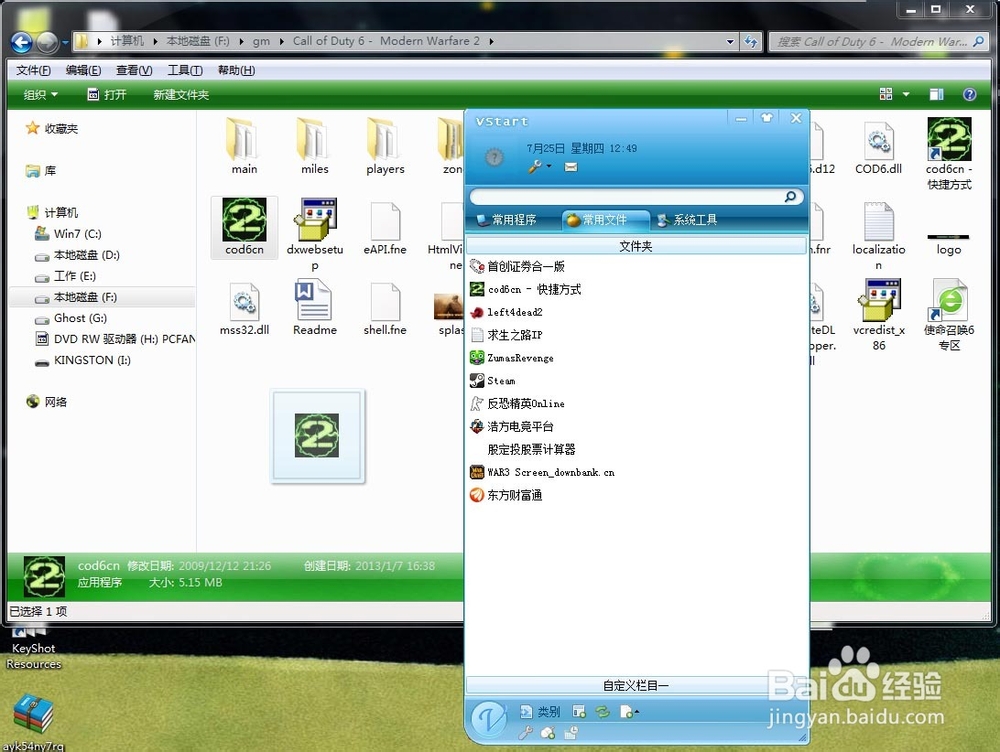This screenshot has width=1000, height=752.
Task: Open the mail envelope icon in VStart
Action: pos(571,167)
